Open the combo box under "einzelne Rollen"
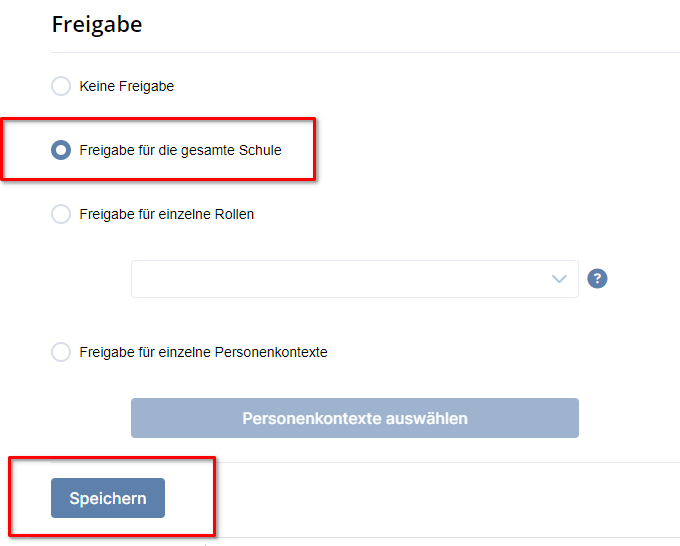 pyautogui.click(x=354, y=279)
